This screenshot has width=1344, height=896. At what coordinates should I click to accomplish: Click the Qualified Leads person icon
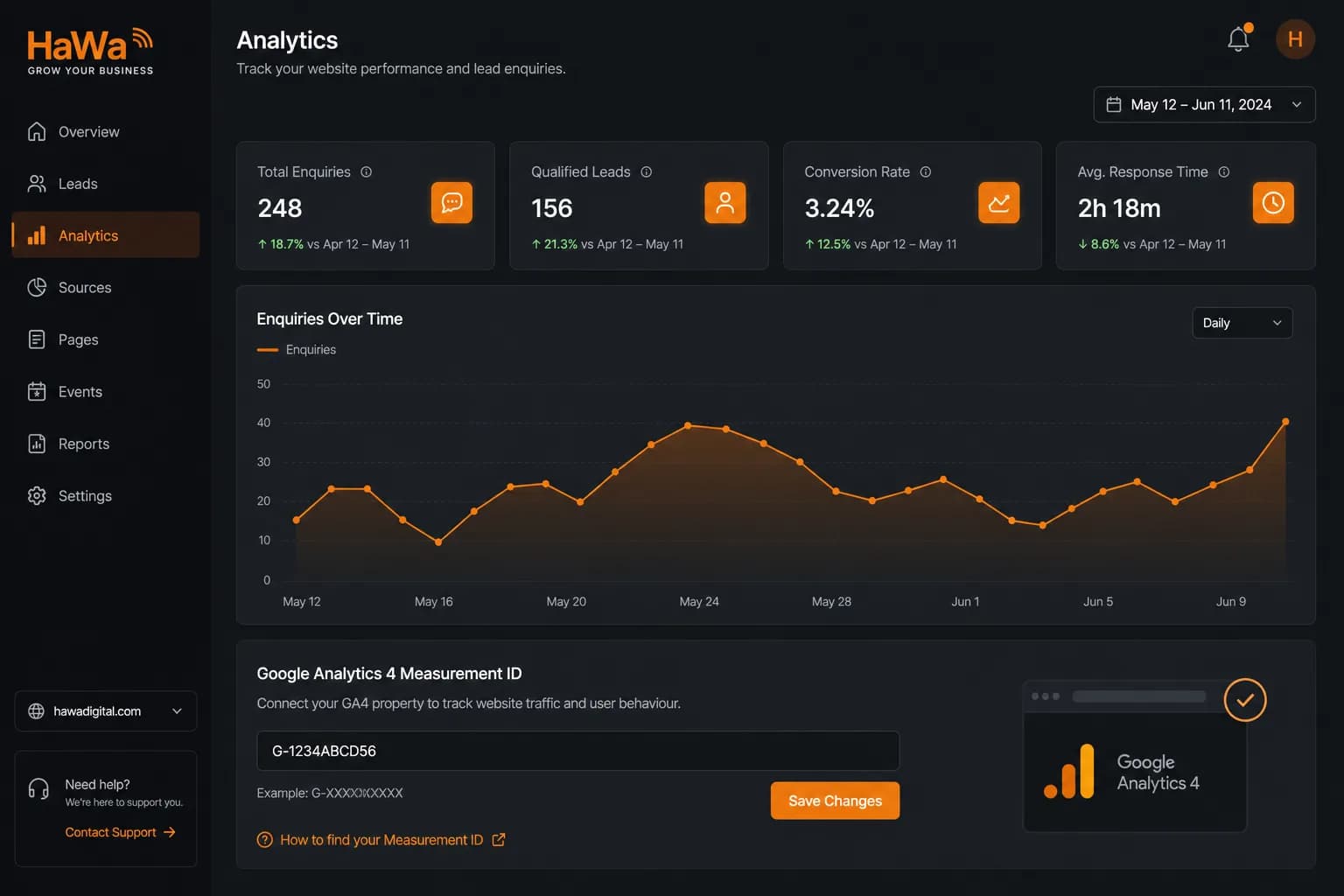(x=725, y=203)
